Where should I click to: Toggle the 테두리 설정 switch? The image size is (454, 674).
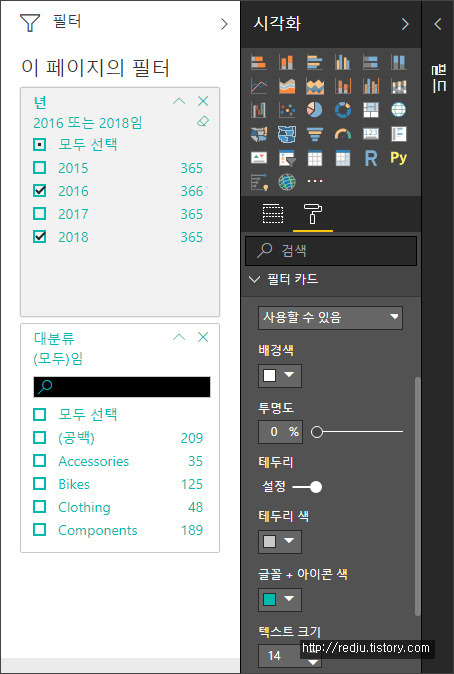click(307, 487)
